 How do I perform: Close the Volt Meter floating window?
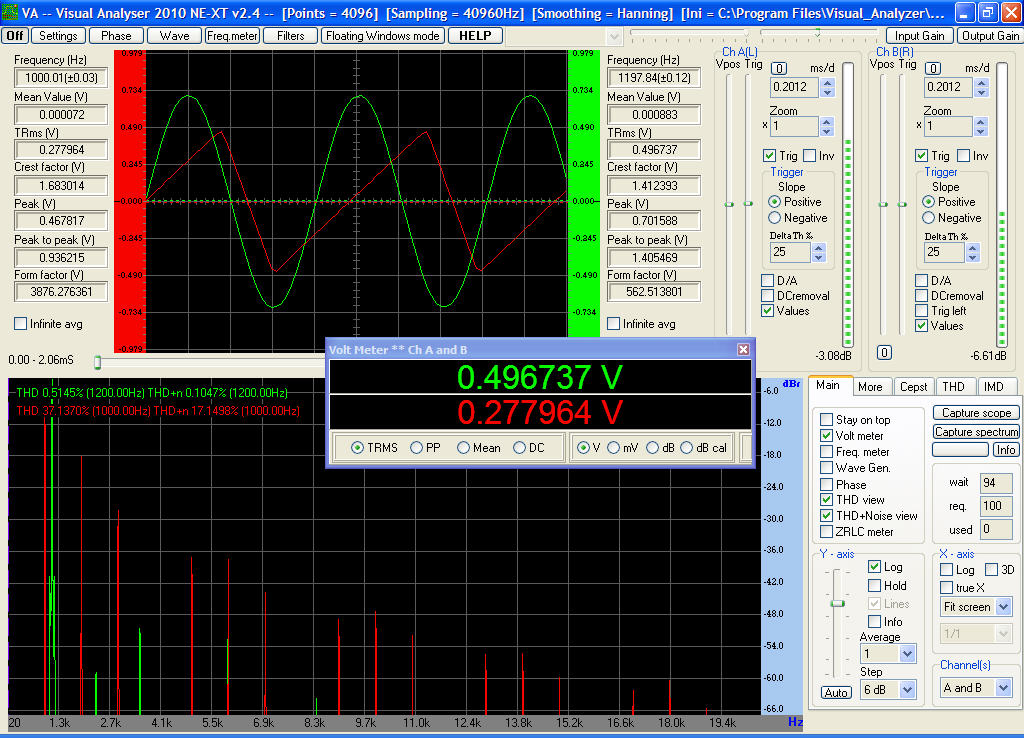click(x=743, y=349)
